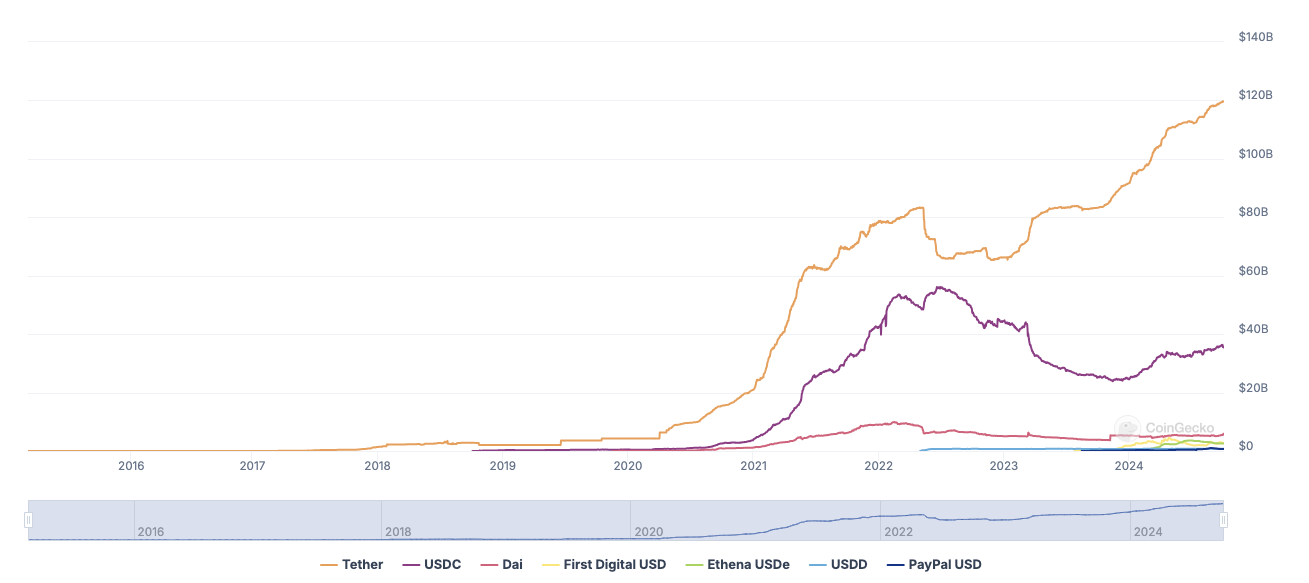The image size is (1309, 583).
Task: Click the 2016 mark in the navigator
Action: point(151,532)
